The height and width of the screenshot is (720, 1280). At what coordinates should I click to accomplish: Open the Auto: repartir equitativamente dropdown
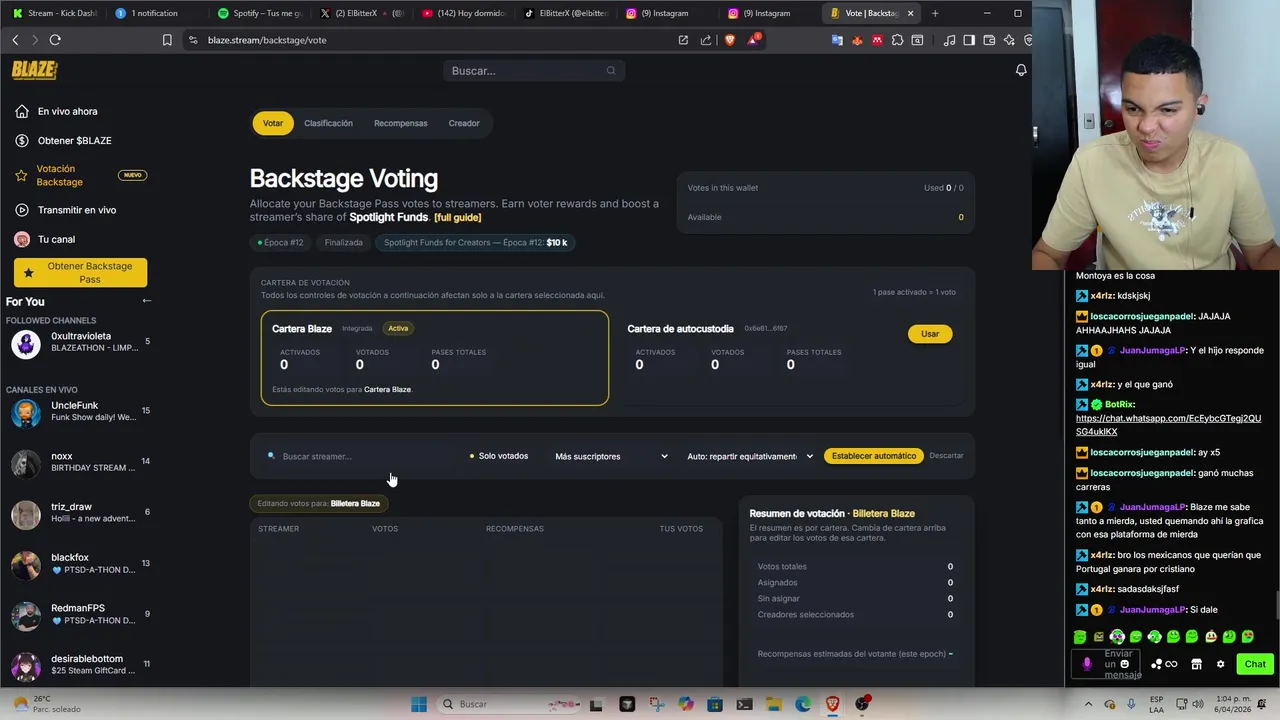tap(750, 456)
